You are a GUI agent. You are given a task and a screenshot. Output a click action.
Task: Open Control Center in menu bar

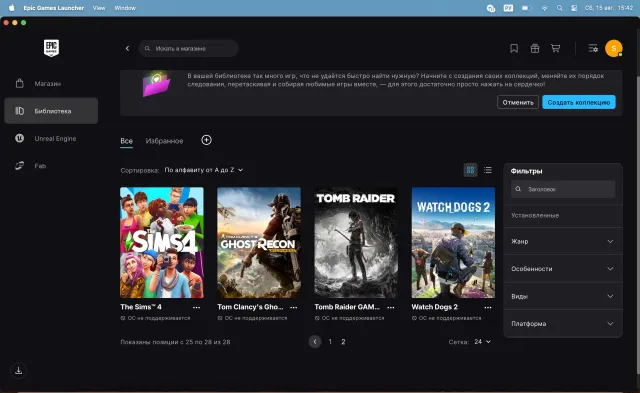574,8
